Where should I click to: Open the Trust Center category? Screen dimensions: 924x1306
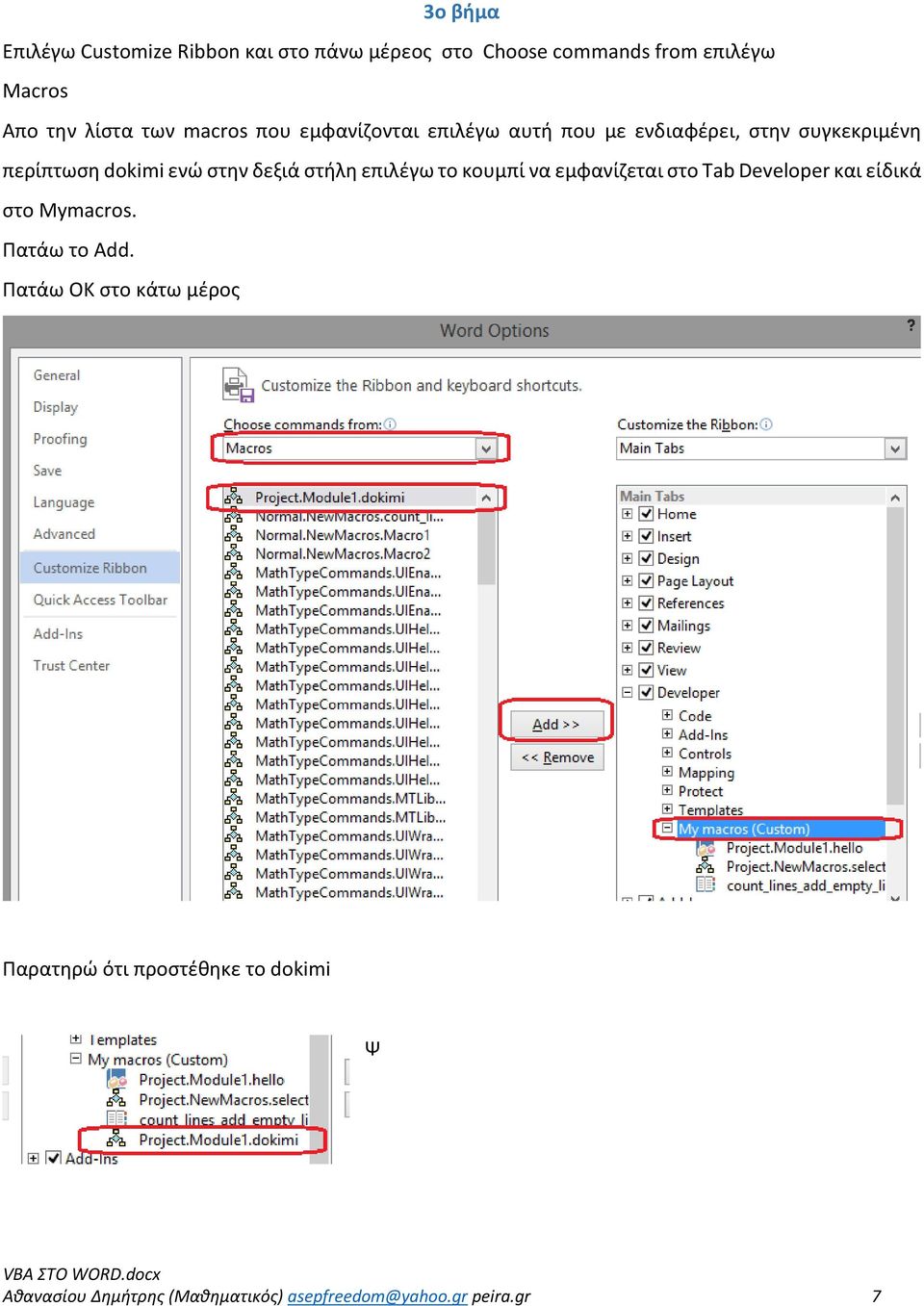click(x=71, y=665)
